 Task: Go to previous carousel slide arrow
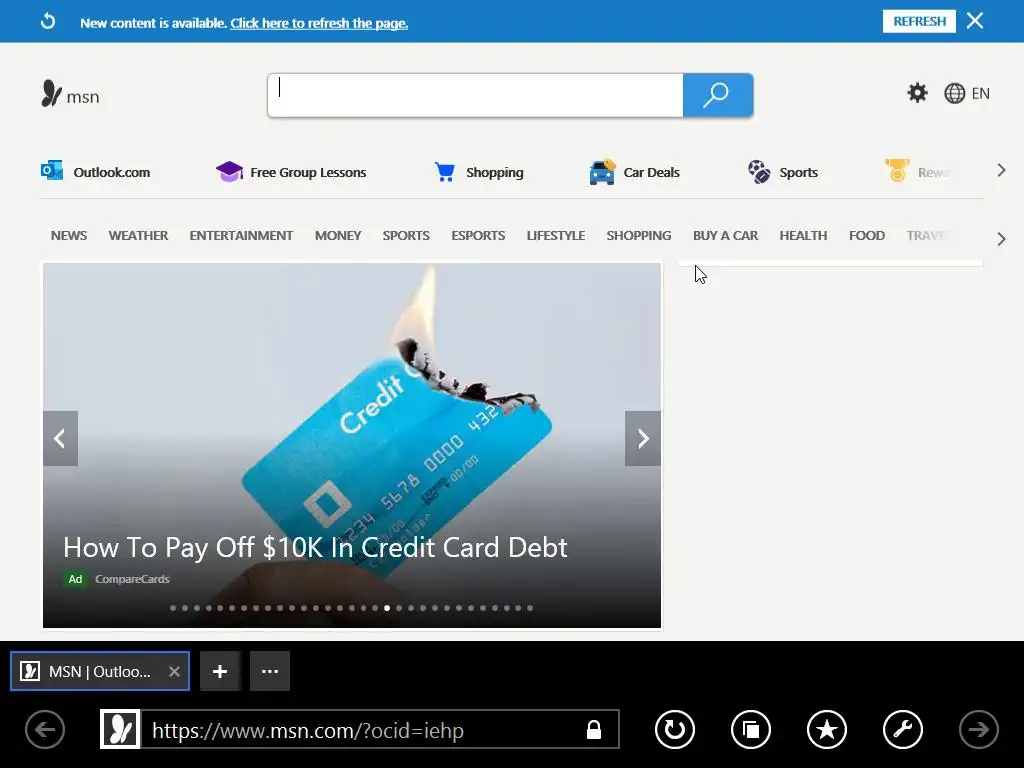pos(60,438)
